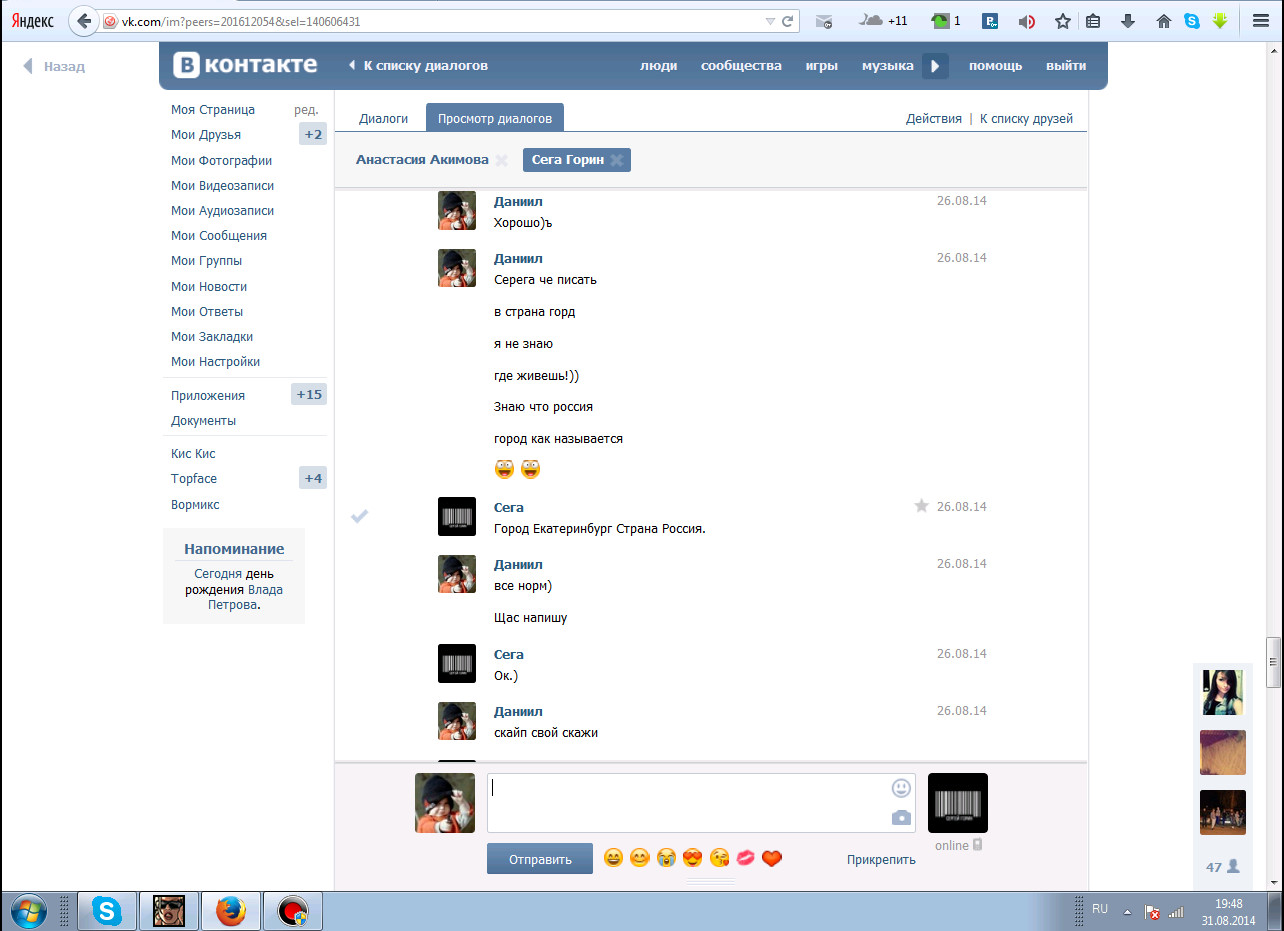1284x931 pixels.
Task: Select Сега's Екатеринбург message with checkmark
Action: click(360, 516)
